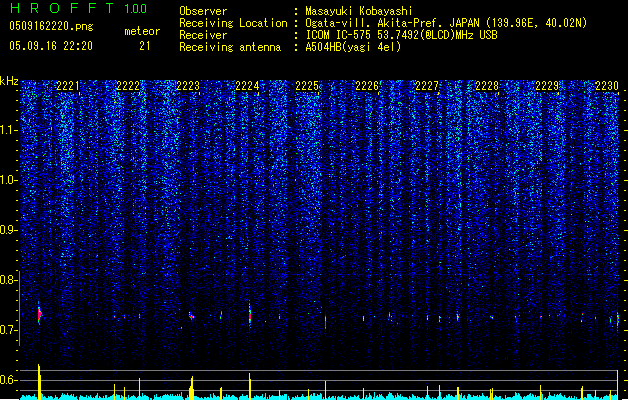Image resolution: width=629 pixels, height=400 pixels.
Task: Click the meteor count value 21
Action: 145,46
